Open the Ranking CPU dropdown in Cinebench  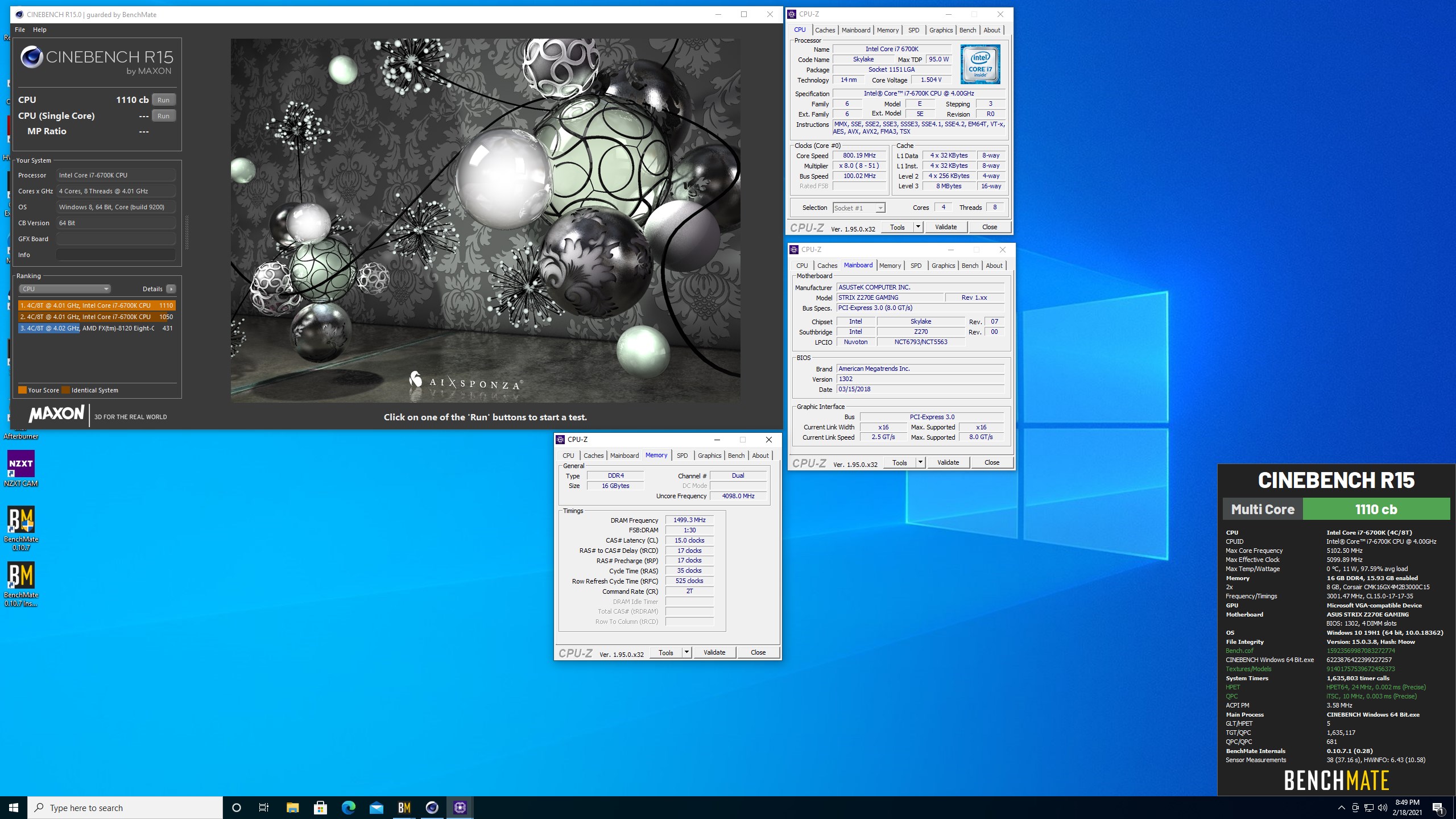point(65,289)
